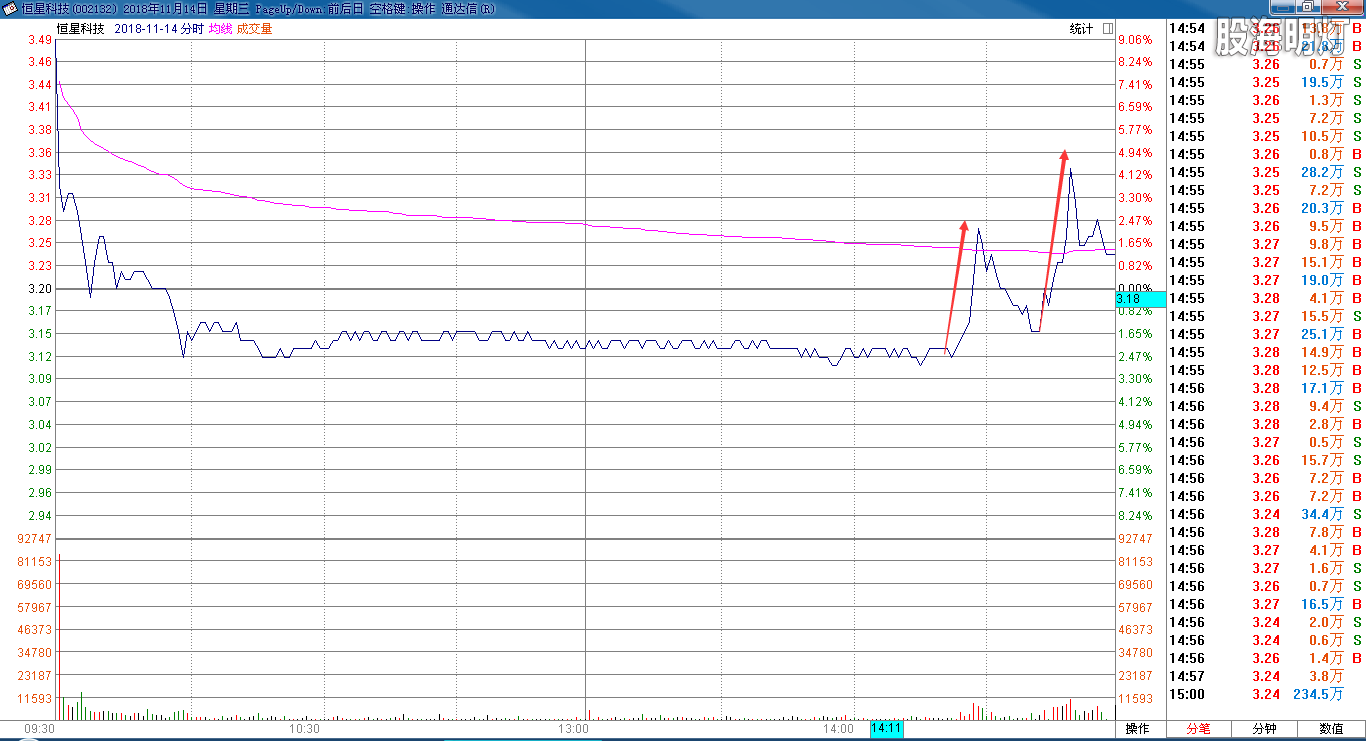The width and height of the screenshot is (1366, 741).
Task: Select the 14:57 tick row
Action: 1266,676
